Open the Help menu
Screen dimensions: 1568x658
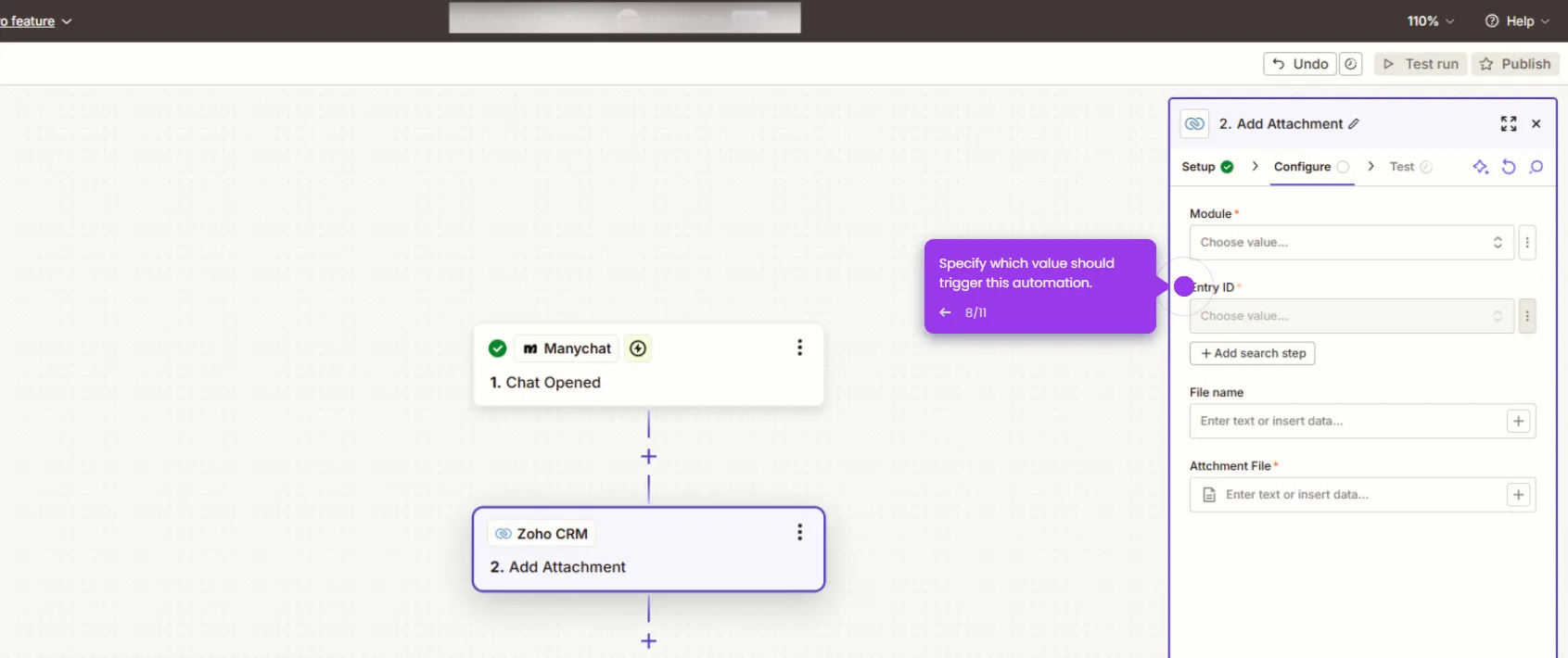pos(1517,20)
